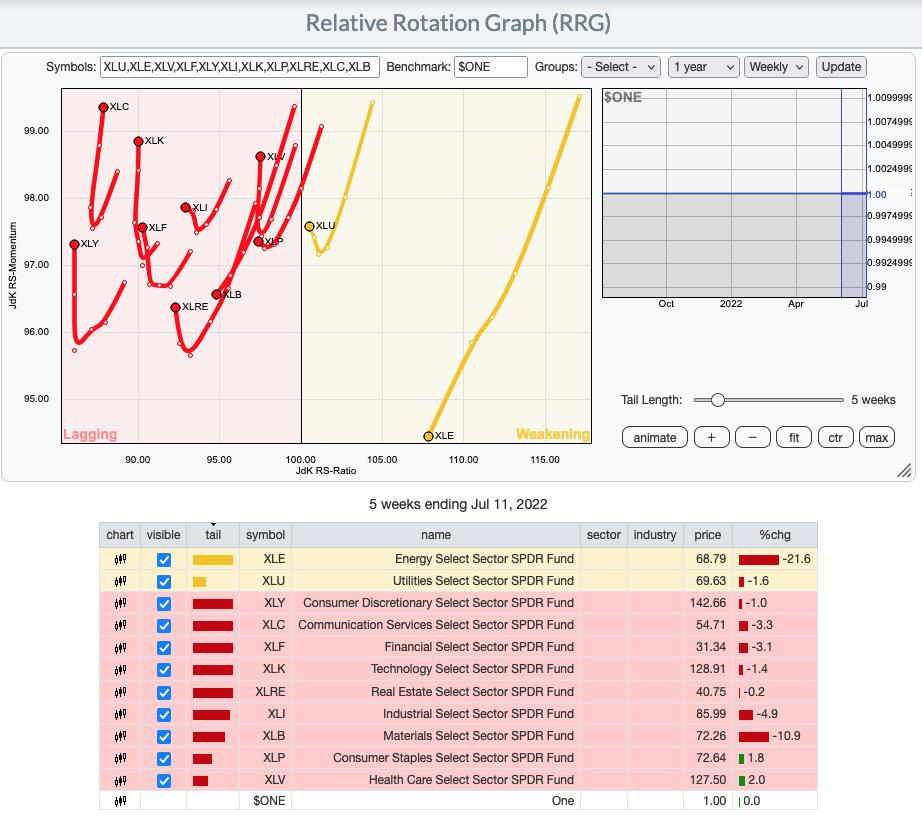Image resolution: width=922 pixels, height=816 pixels.
Task: Open the Weekly interval dropdown
Action: pyautogui.click(x=776, y=67)
